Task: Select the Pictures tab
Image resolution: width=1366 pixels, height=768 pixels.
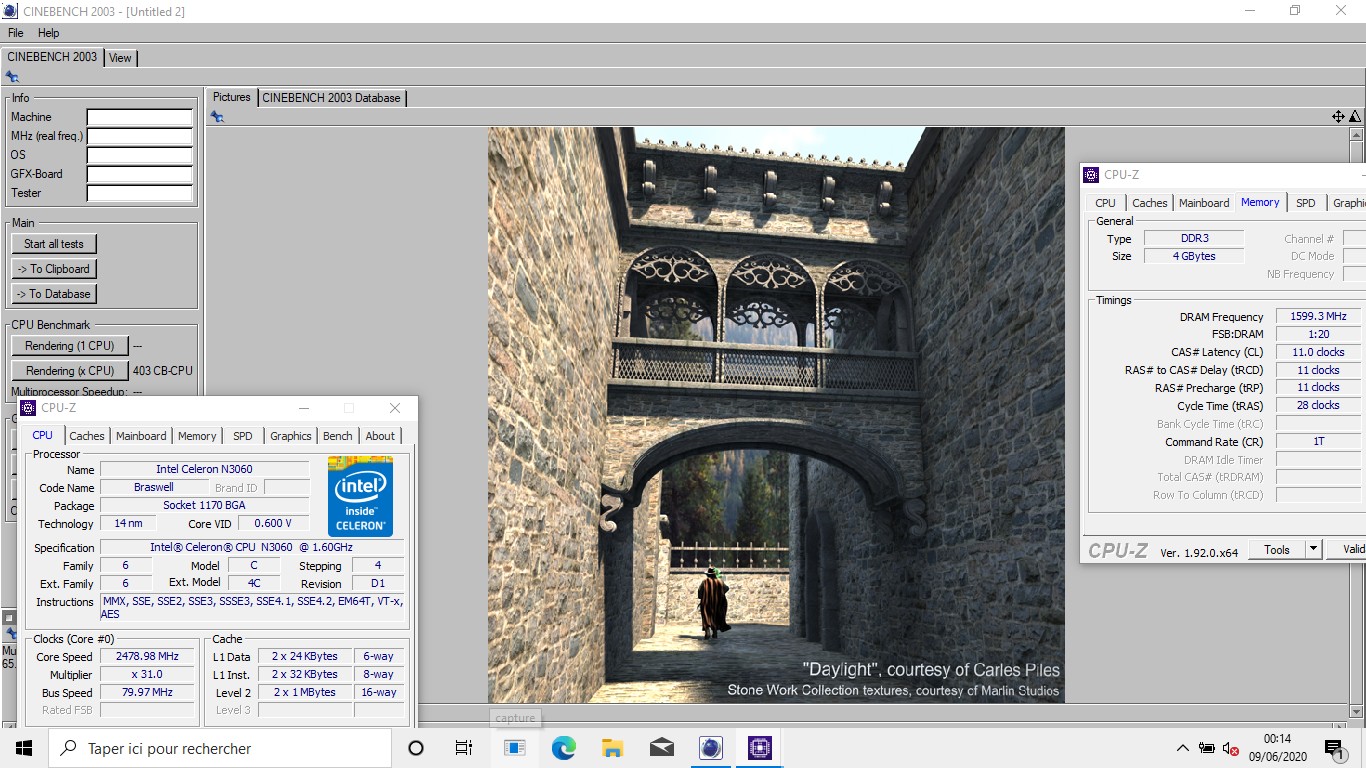Action: coord(232,97)
